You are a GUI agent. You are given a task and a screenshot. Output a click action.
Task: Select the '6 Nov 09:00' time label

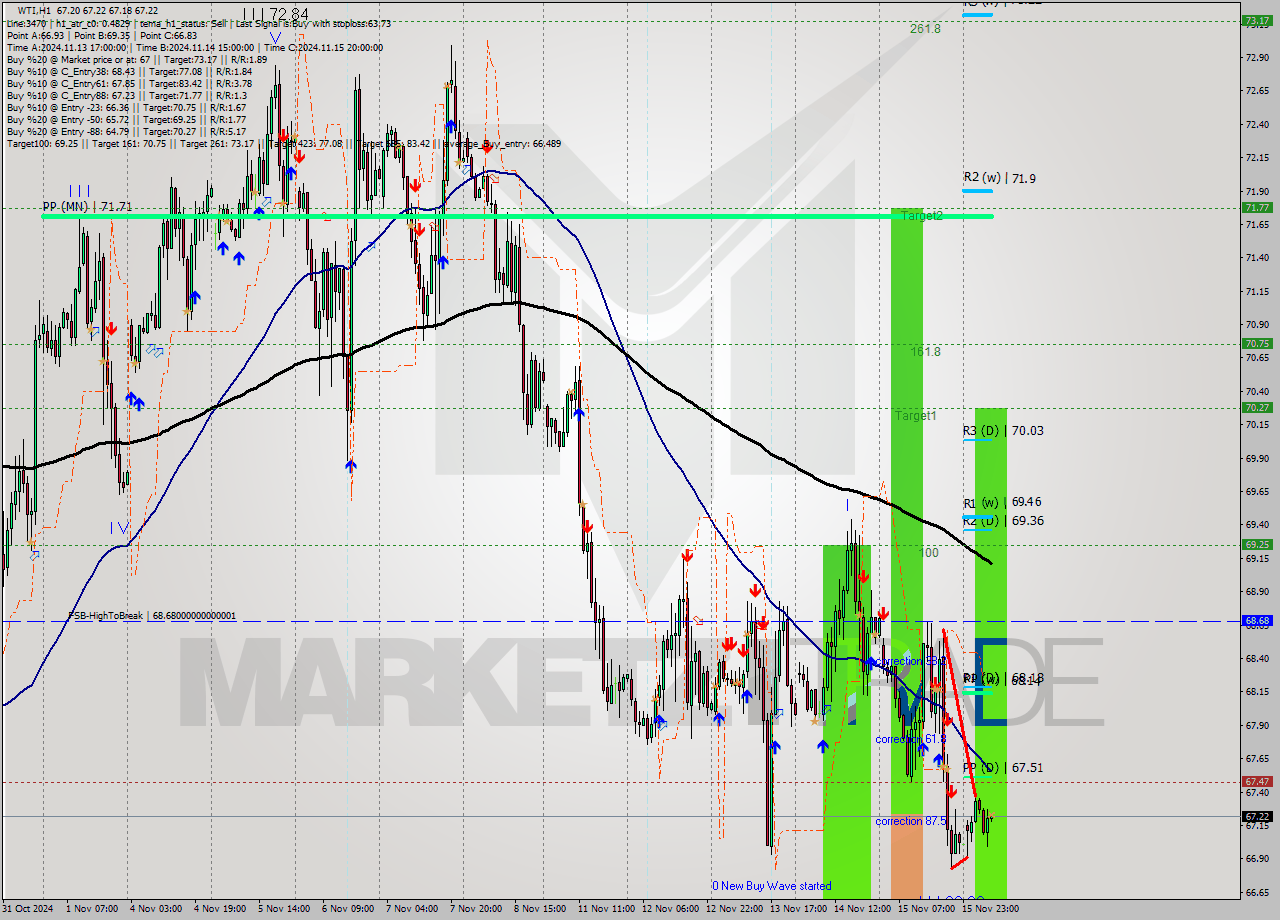pyautogui.click(x=348, y=908)
